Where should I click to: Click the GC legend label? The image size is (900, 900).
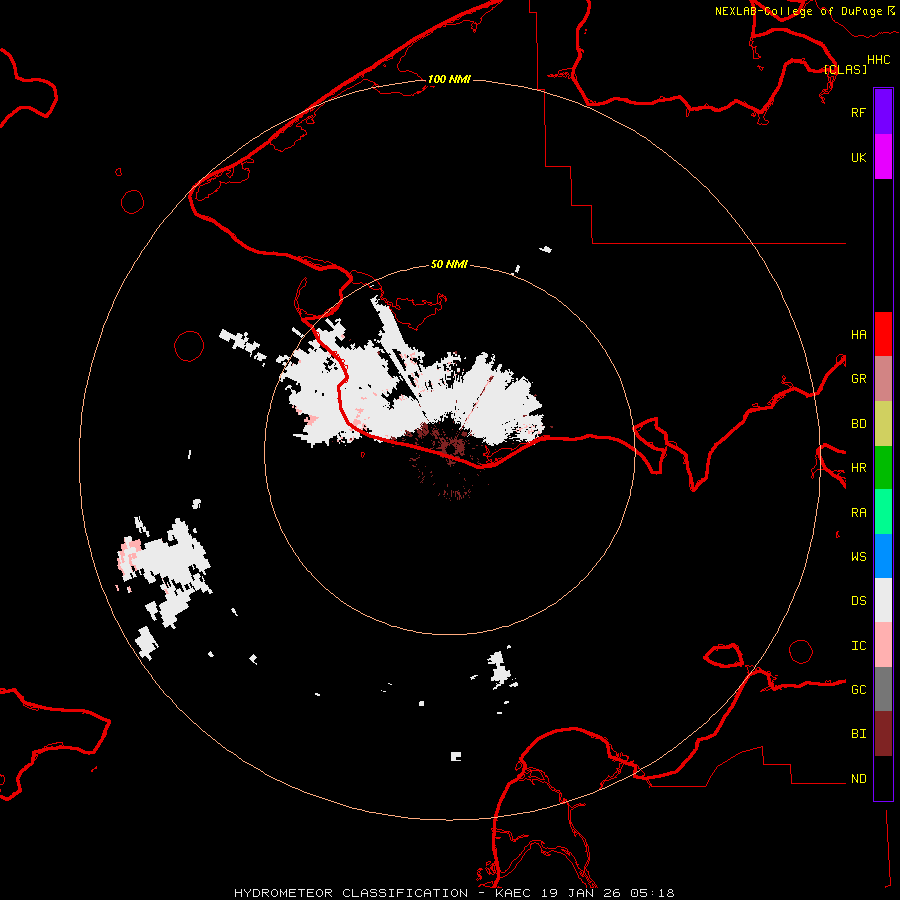coord(858,690)
